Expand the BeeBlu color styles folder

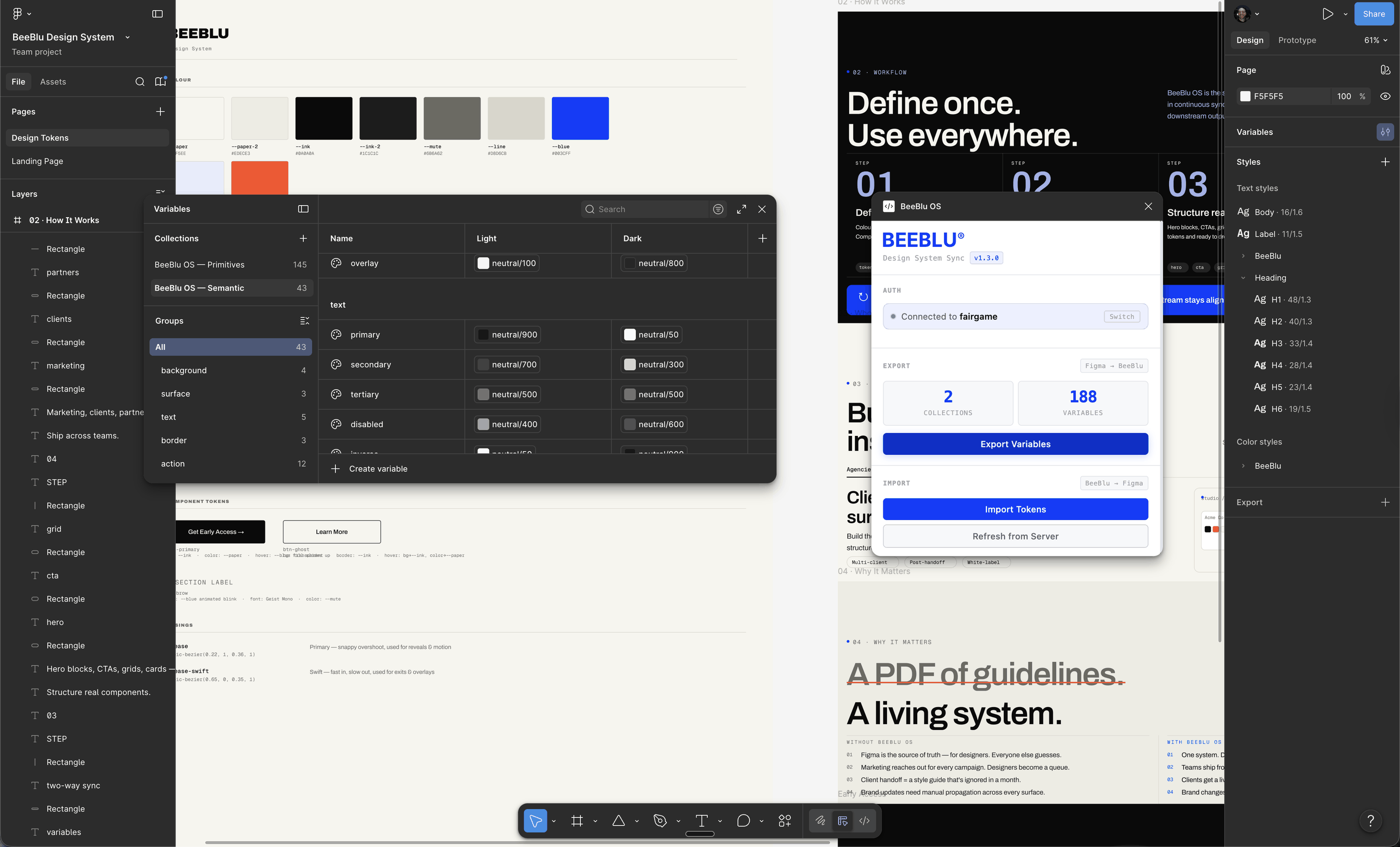pos(1243,466)
